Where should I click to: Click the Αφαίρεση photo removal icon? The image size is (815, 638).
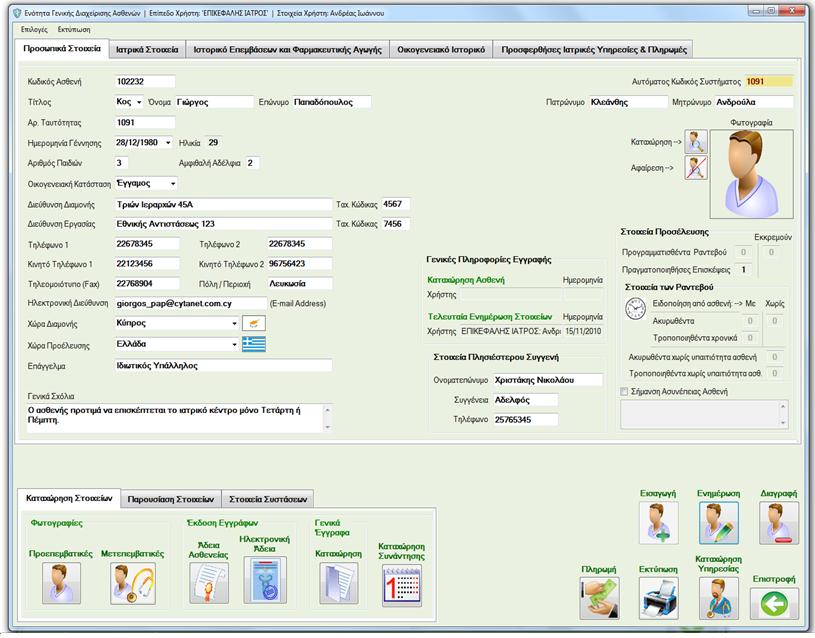click(x=696, y=168)
